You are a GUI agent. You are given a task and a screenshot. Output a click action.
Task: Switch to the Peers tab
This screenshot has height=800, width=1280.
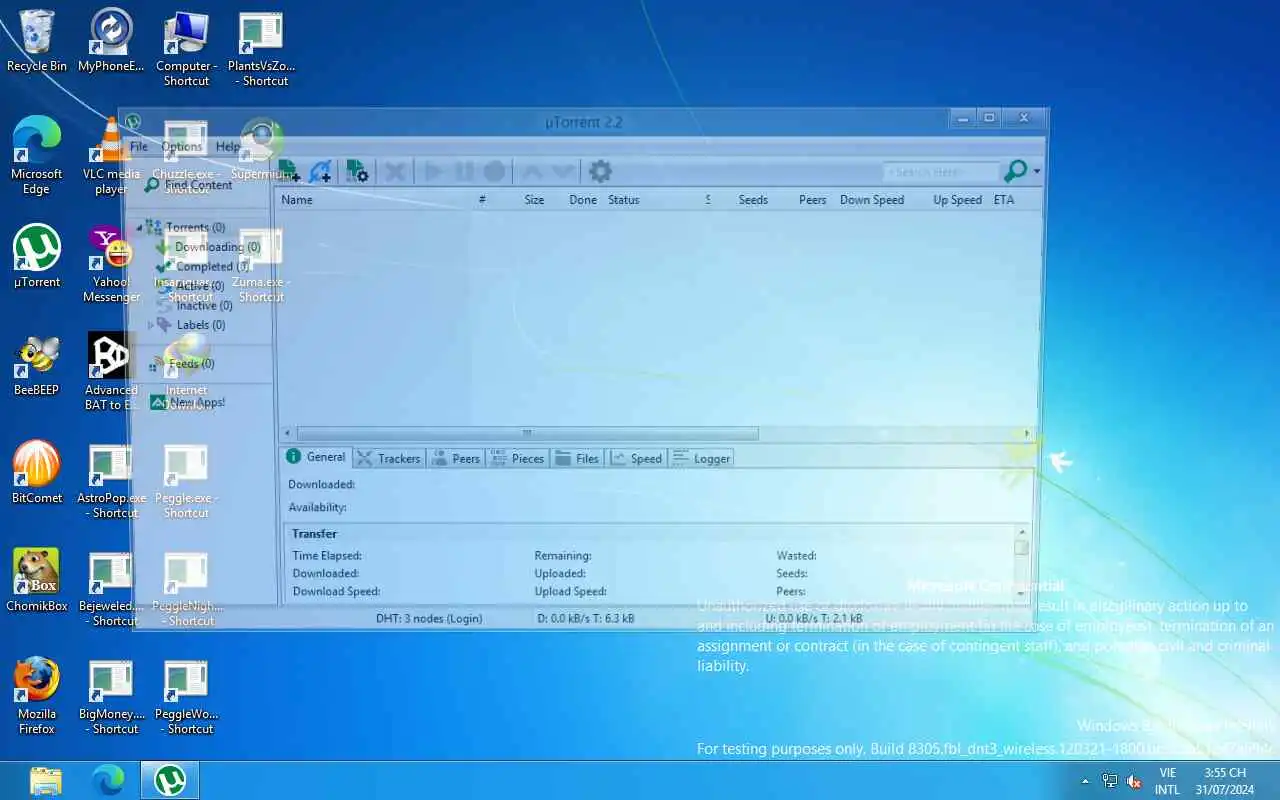click(456, 458)
